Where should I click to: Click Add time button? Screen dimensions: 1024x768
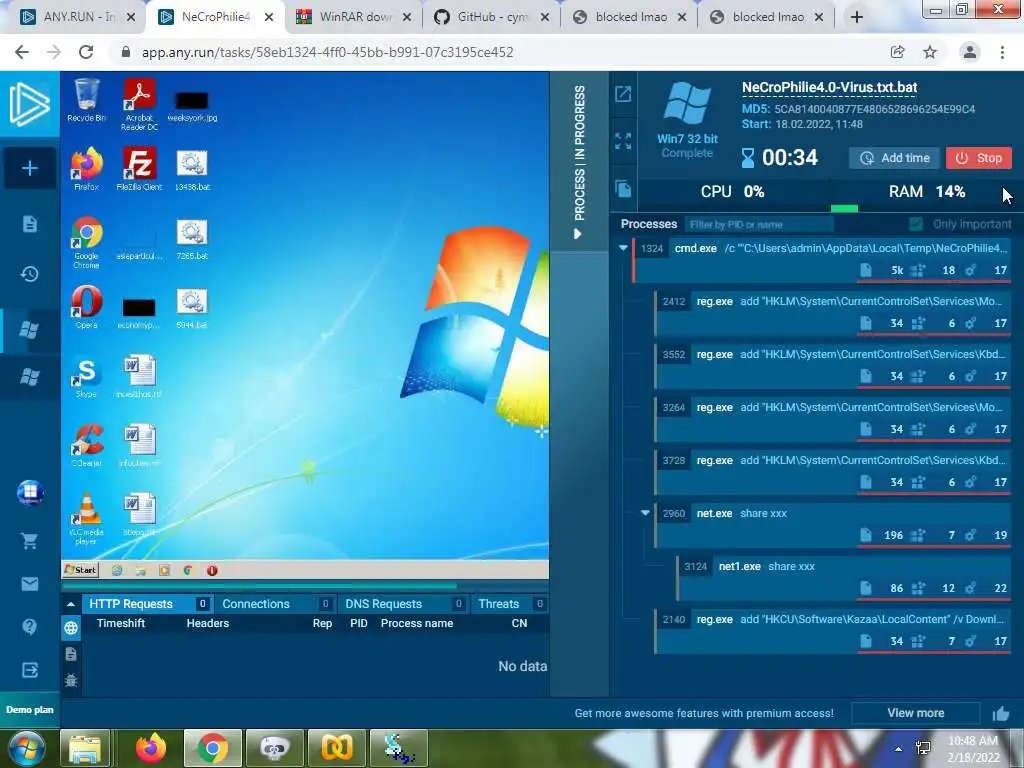(x=895, y=158)
